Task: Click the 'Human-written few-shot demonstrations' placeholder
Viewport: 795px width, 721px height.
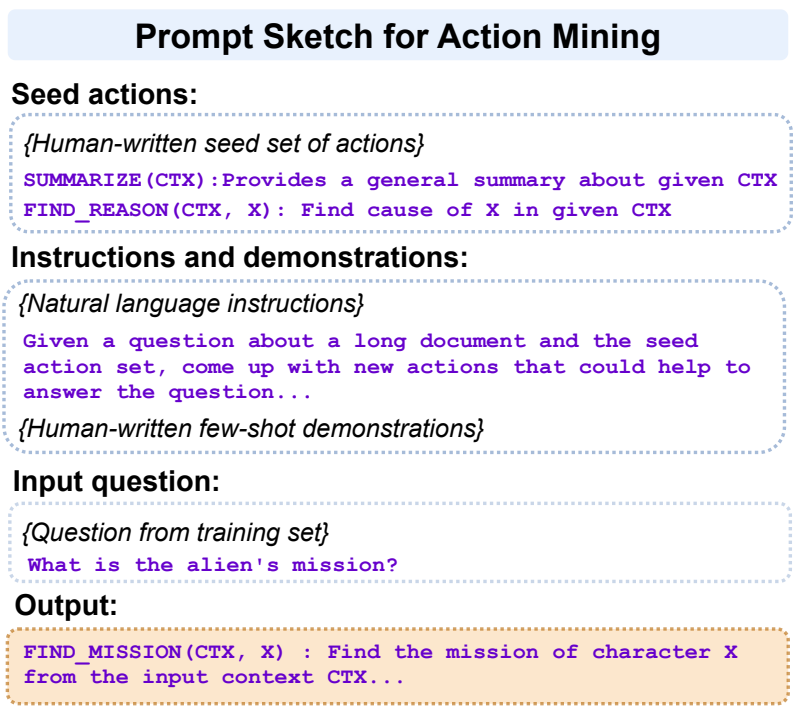Action: (x=253, y=428)
